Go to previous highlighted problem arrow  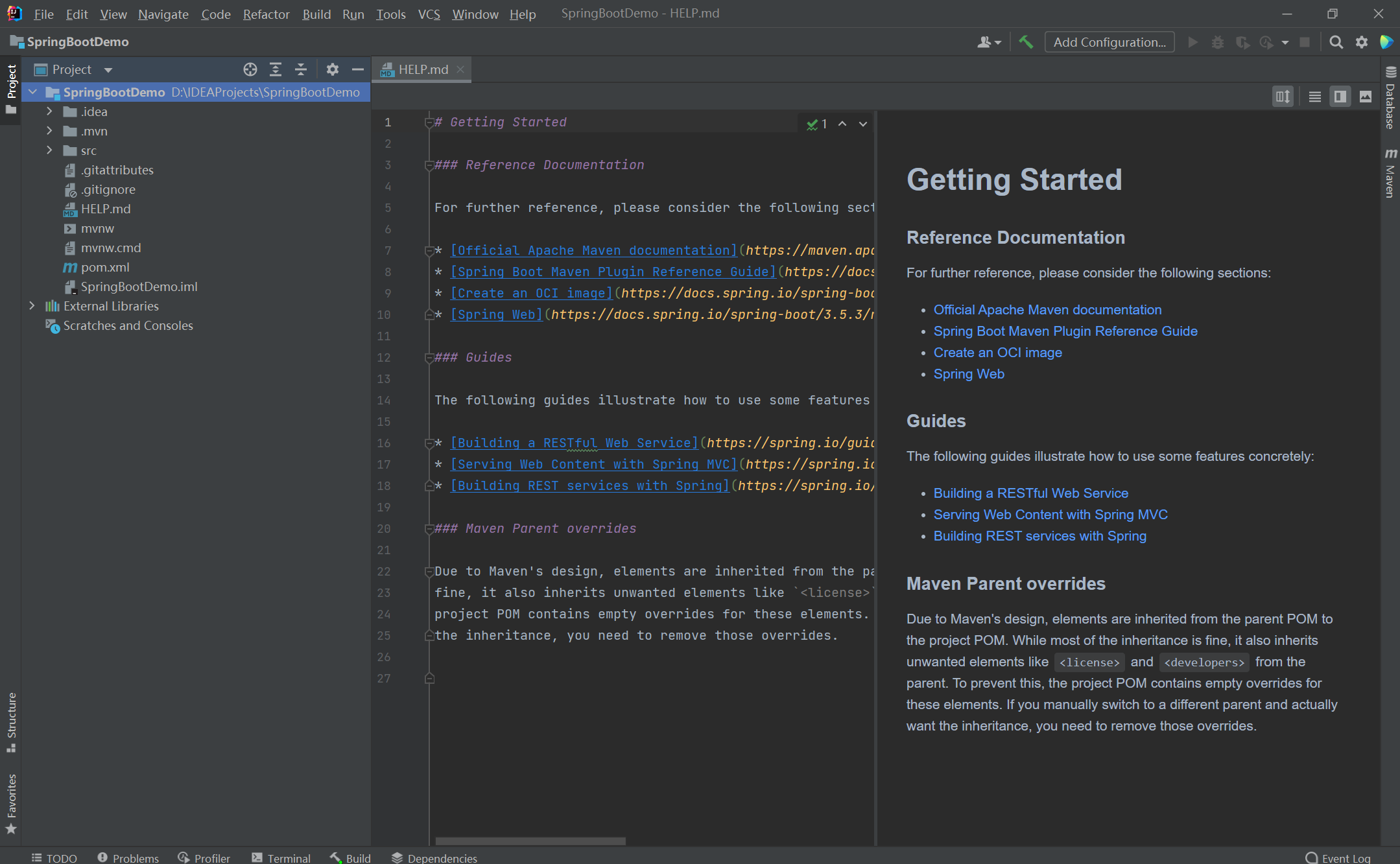[842, 124]
